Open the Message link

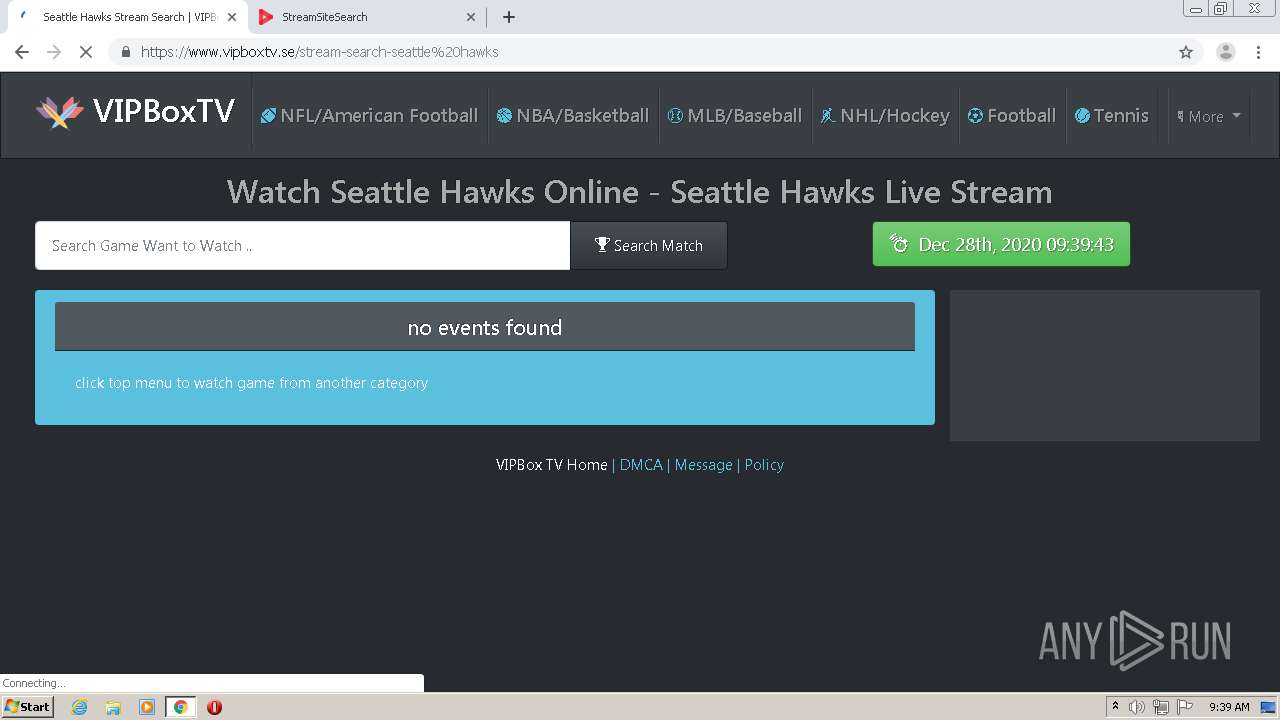coord(703,465)
